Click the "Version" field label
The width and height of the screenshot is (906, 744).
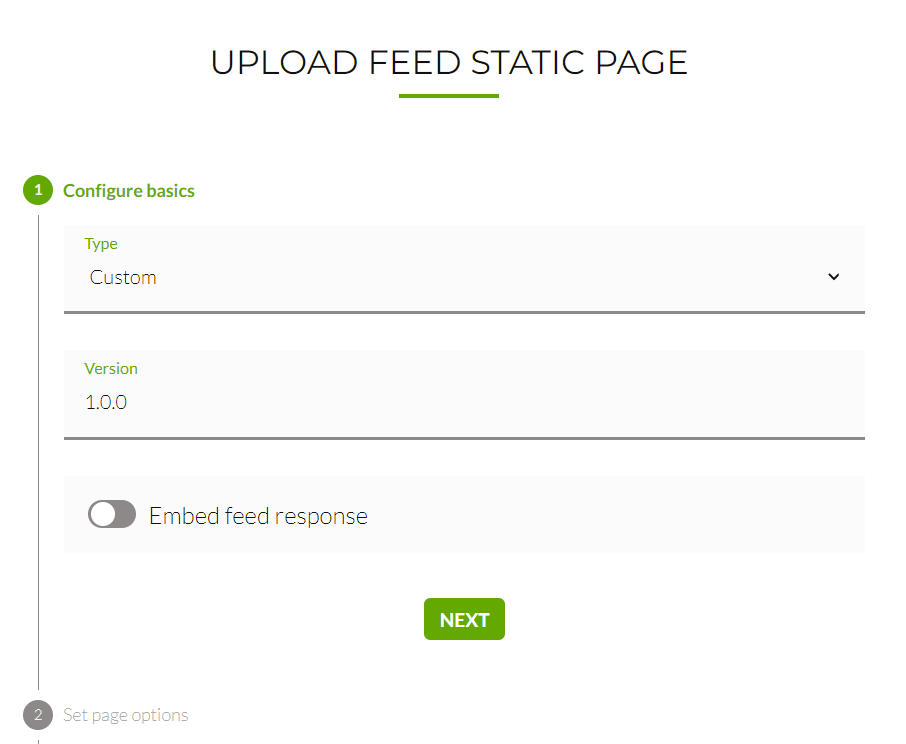[x=111, y=369]
